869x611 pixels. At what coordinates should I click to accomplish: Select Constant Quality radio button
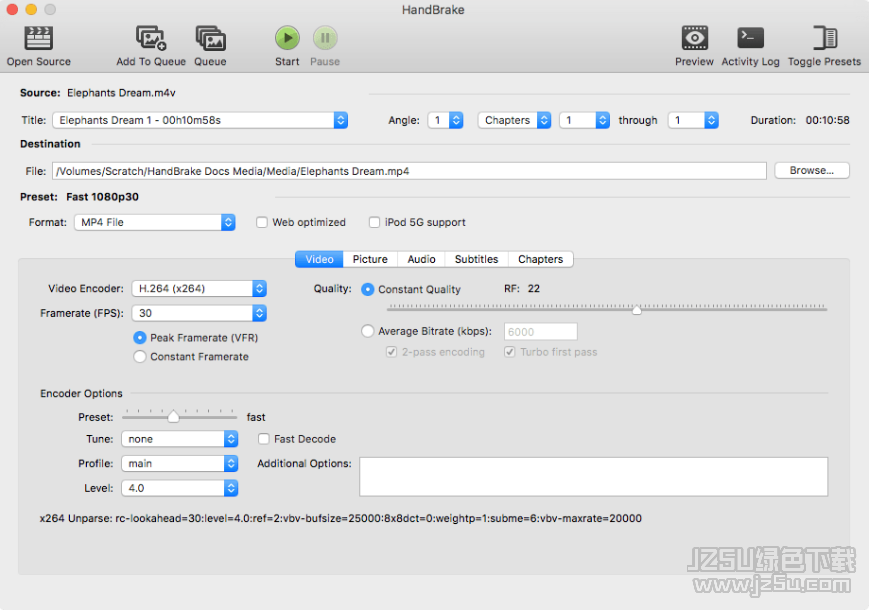367,289
